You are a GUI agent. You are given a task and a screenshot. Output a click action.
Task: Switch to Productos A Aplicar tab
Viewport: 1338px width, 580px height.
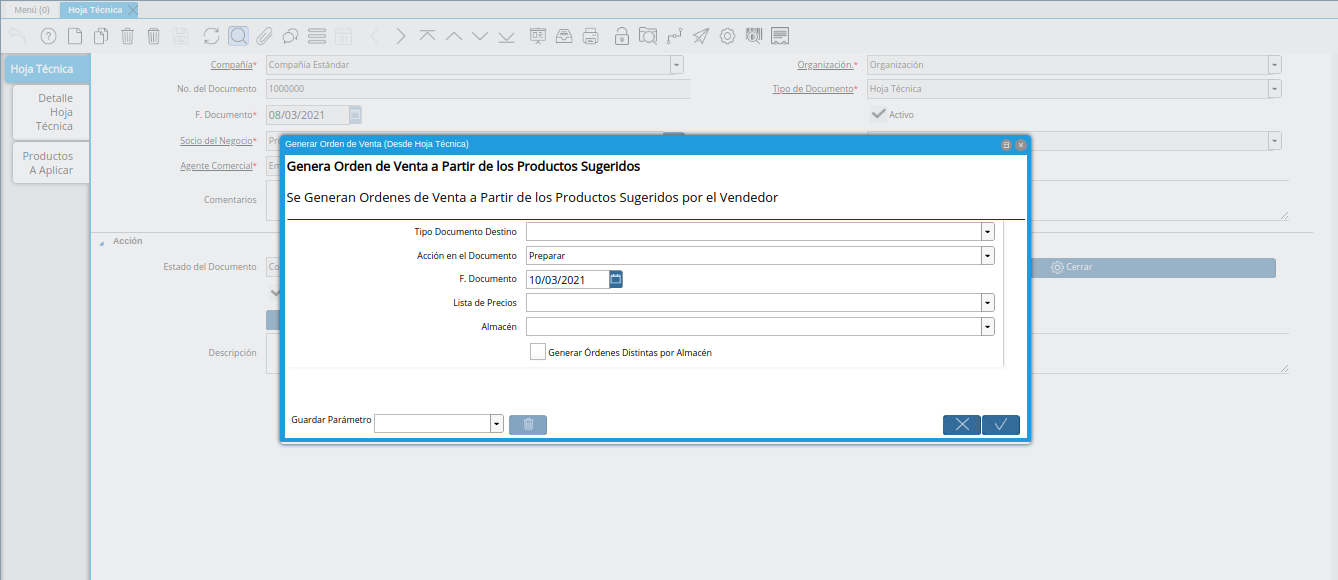pyautogui.click(x=50, y=163)
